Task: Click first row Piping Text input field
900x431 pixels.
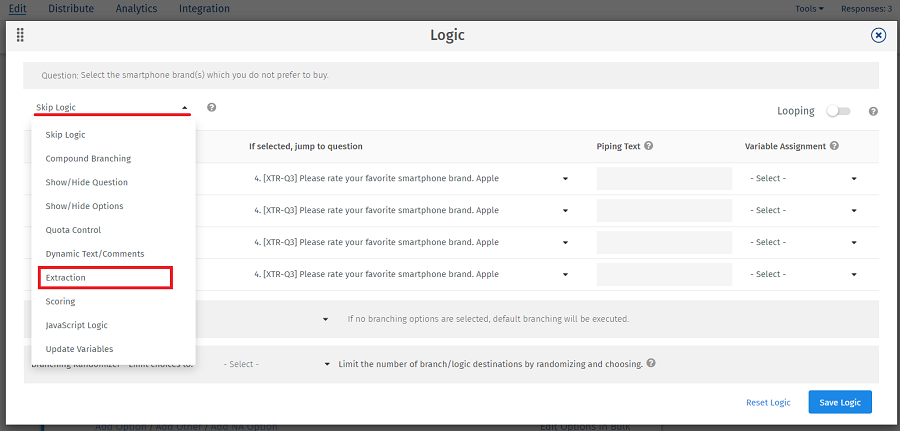Action: point(664,179)
